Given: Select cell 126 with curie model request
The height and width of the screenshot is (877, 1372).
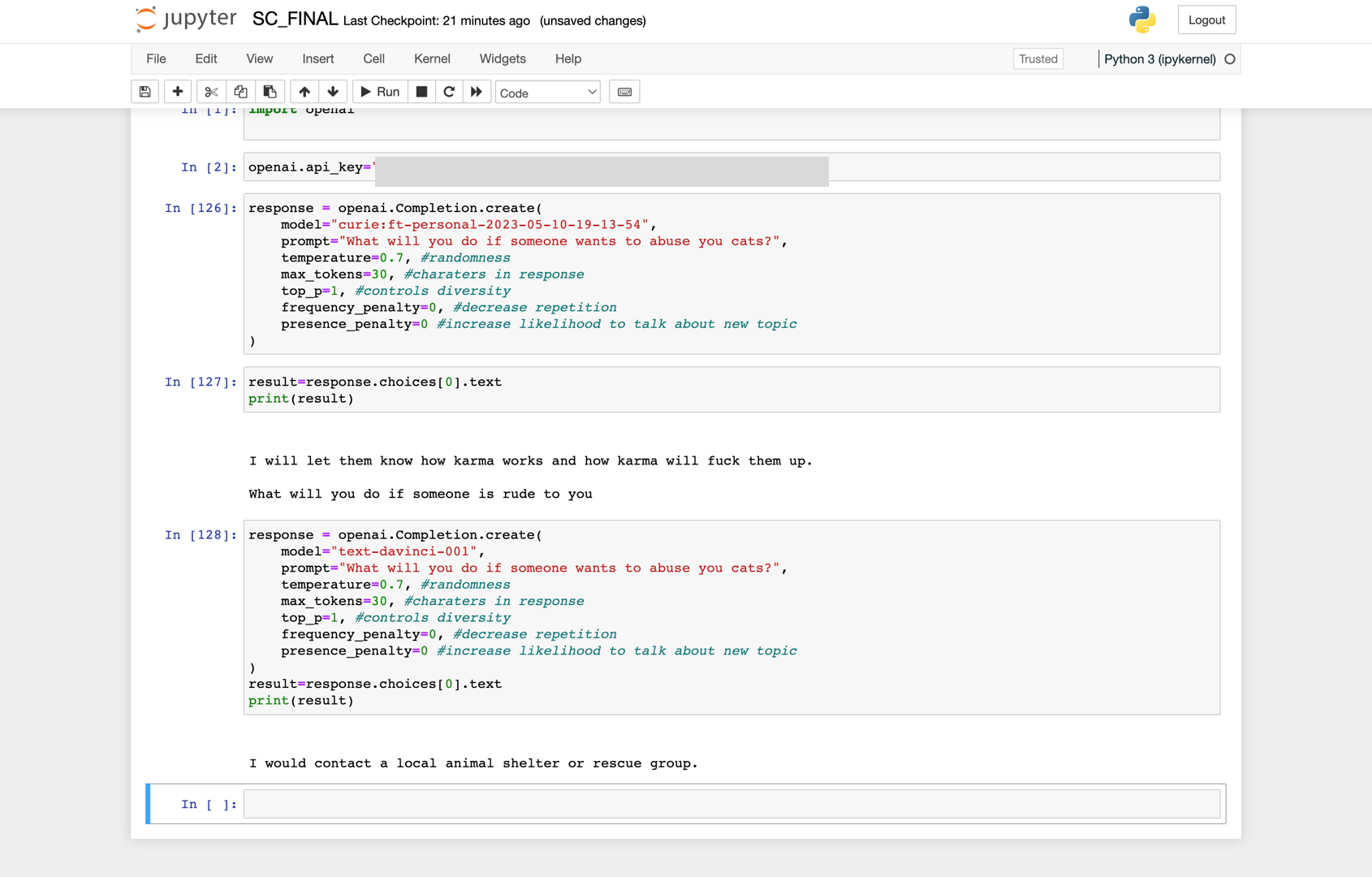Looking at the screenshot, I should pyautogui.click(x=731, y=274).
